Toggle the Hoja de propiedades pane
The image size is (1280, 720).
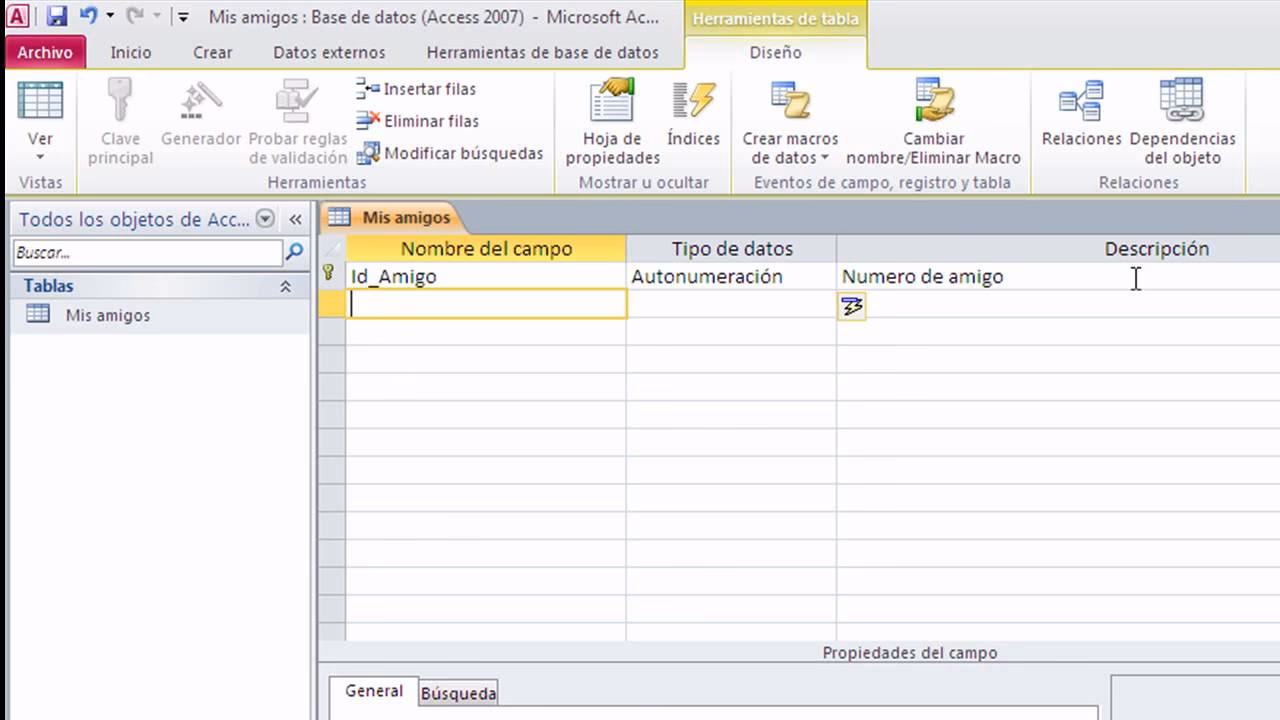point(613,122)
